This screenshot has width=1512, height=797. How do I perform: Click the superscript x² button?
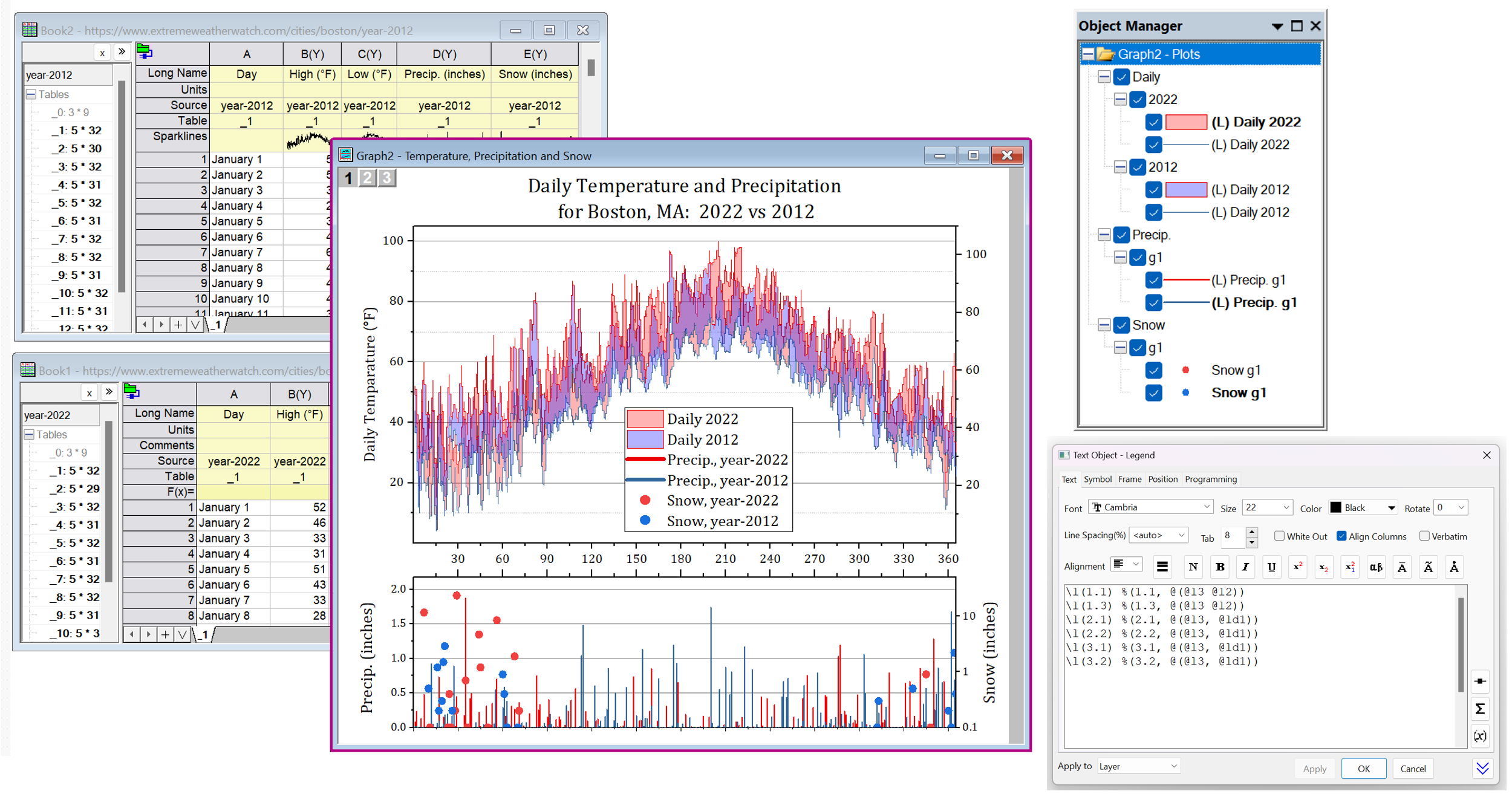pyautogui.click(x=1298, y=567)
